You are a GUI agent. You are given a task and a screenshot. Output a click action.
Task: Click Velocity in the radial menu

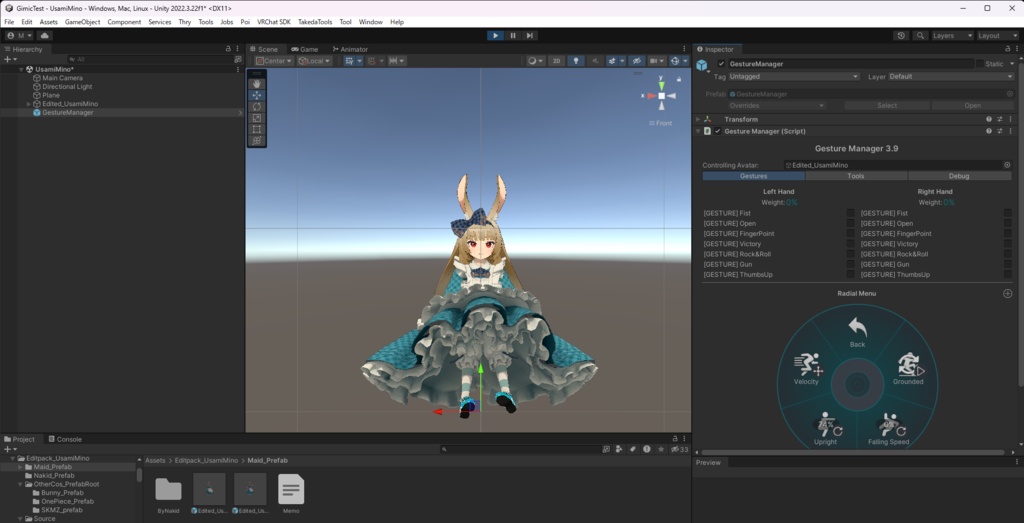[807, 370]
